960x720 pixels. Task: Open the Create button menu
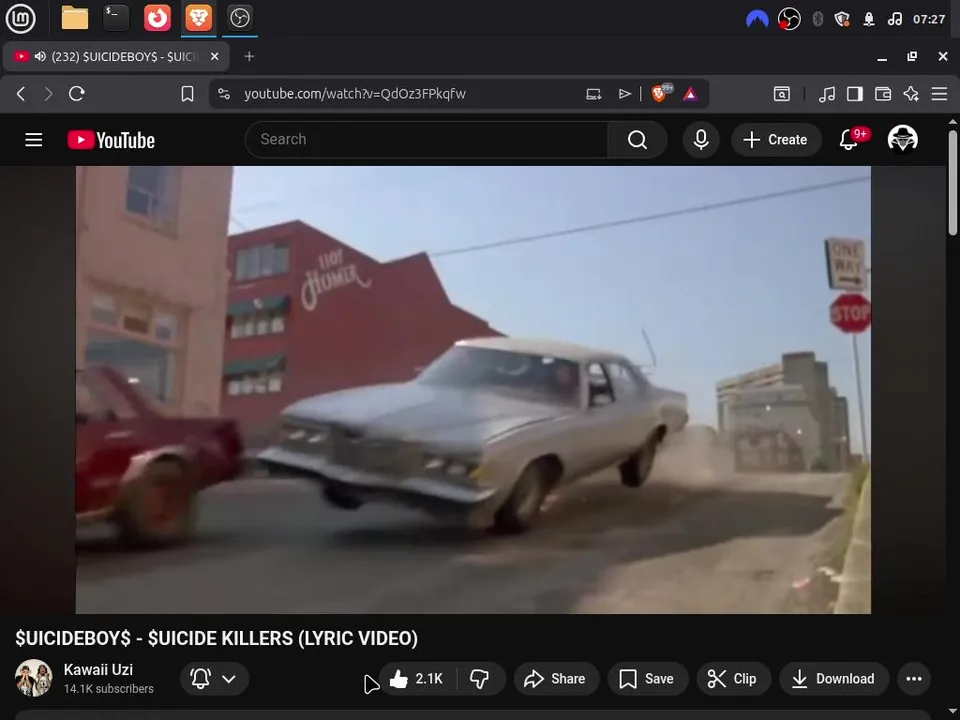pyautogui.click(x=776, y=140)
